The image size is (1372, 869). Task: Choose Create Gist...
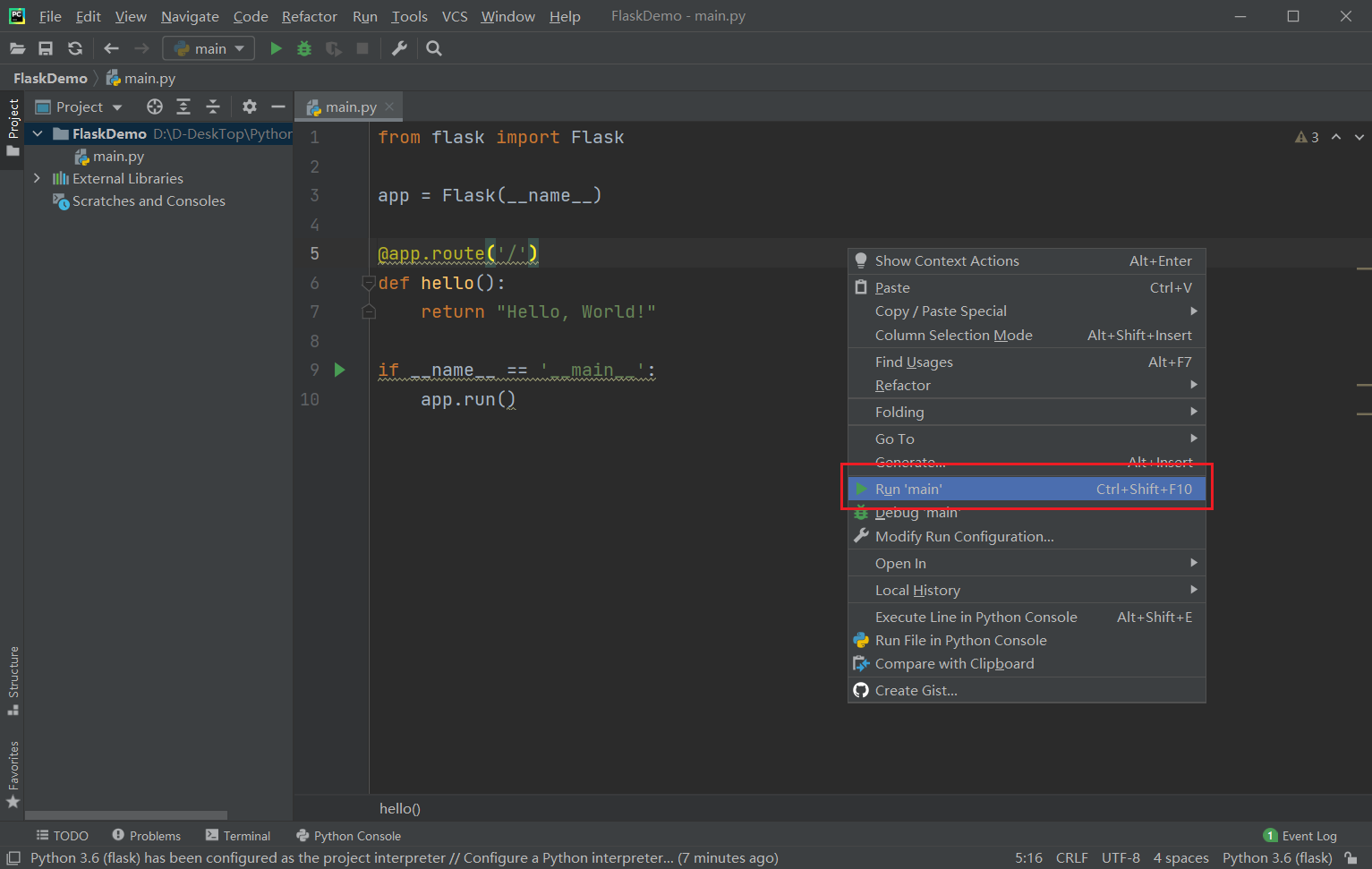click(x=1027, y=690)
